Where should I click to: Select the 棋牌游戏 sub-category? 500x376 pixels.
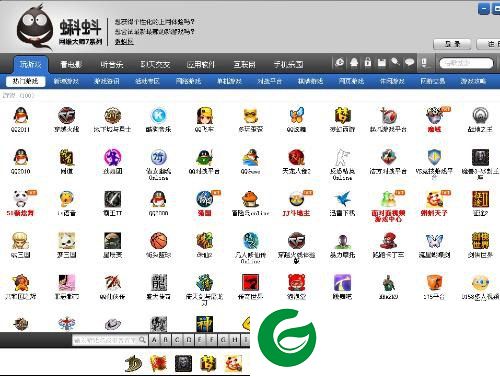click(x=310, y=81)
